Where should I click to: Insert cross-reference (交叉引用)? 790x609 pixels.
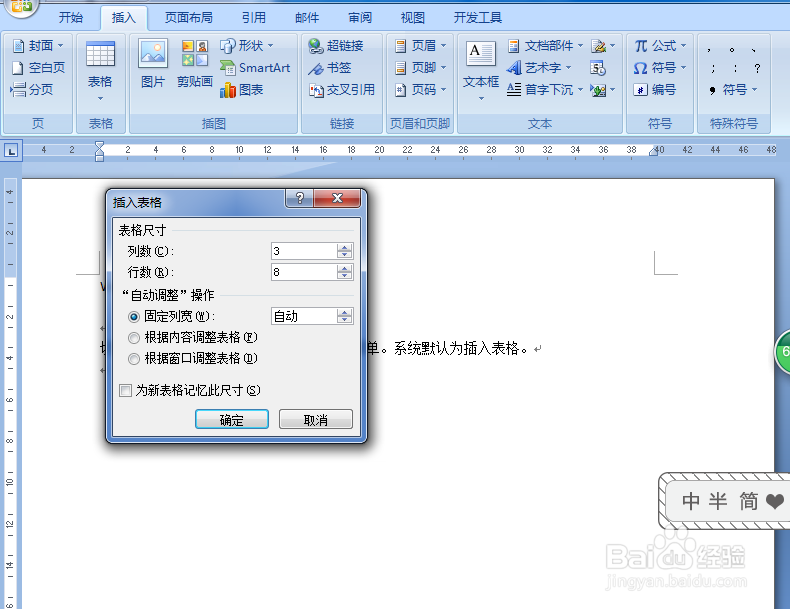342,90
